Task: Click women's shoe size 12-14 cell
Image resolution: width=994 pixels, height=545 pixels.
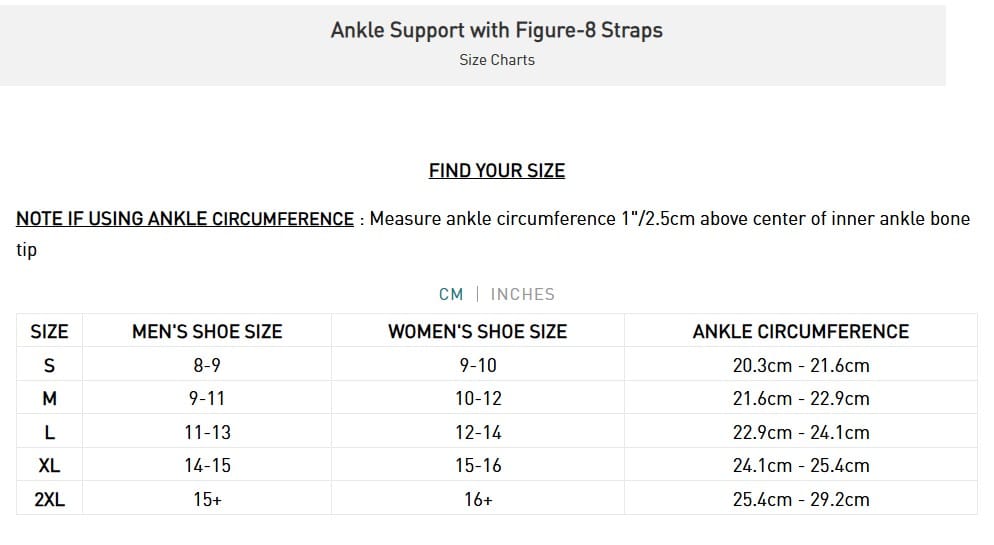Action: [478, 433]
